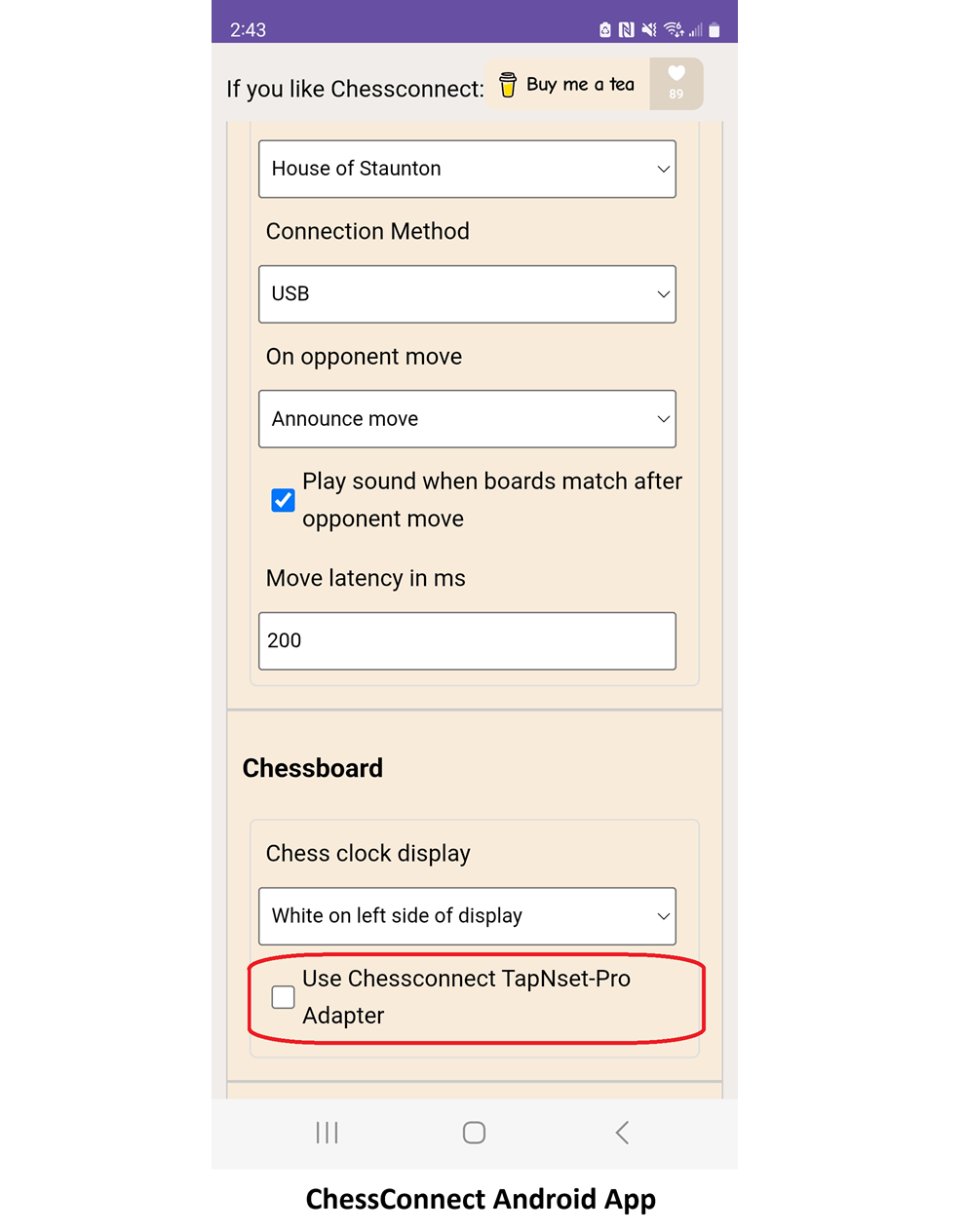Tap the muted sound status icon
The width and height of the screenshot is (966, 1232).
[x=649, y=30]
